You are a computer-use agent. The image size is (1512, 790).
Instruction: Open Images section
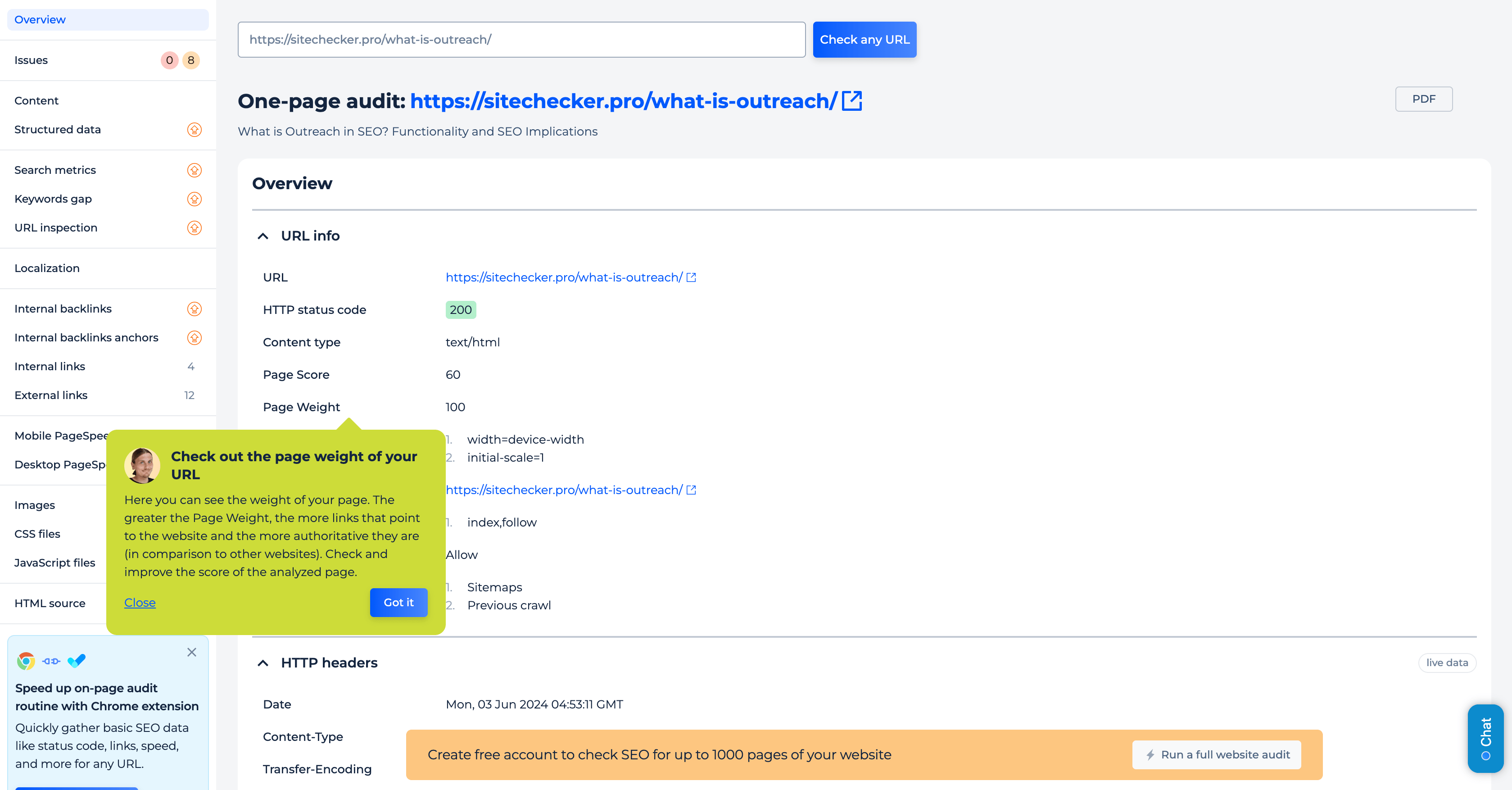(35, 505)
